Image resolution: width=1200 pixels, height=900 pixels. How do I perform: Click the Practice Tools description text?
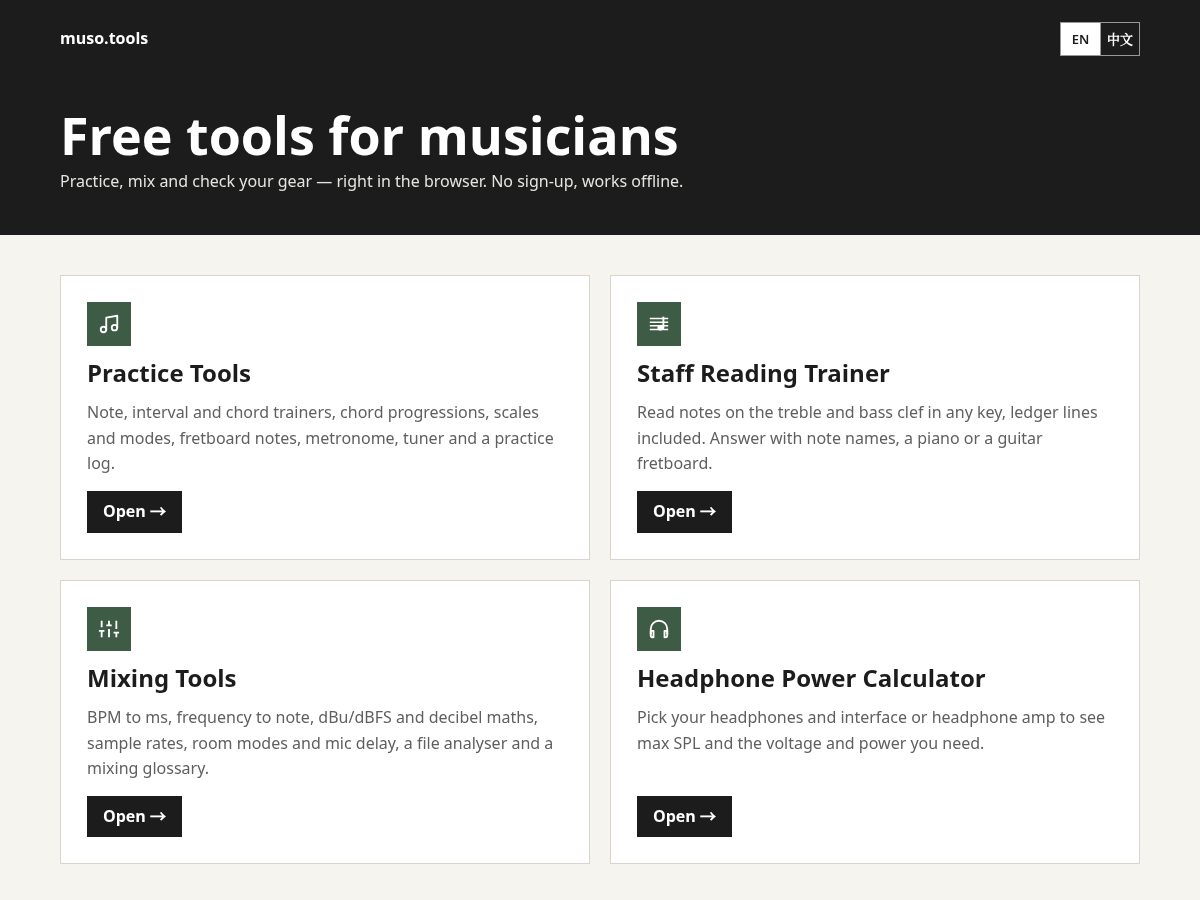point(320,438)
